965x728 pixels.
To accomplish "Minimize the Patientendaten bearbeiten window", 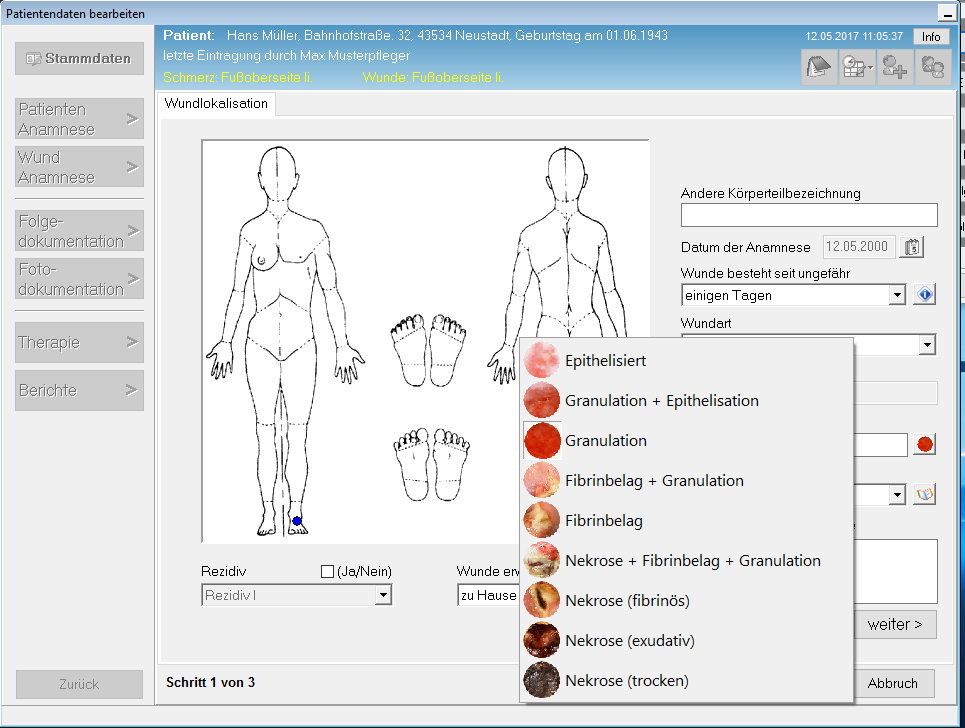I will coord(946,14).
